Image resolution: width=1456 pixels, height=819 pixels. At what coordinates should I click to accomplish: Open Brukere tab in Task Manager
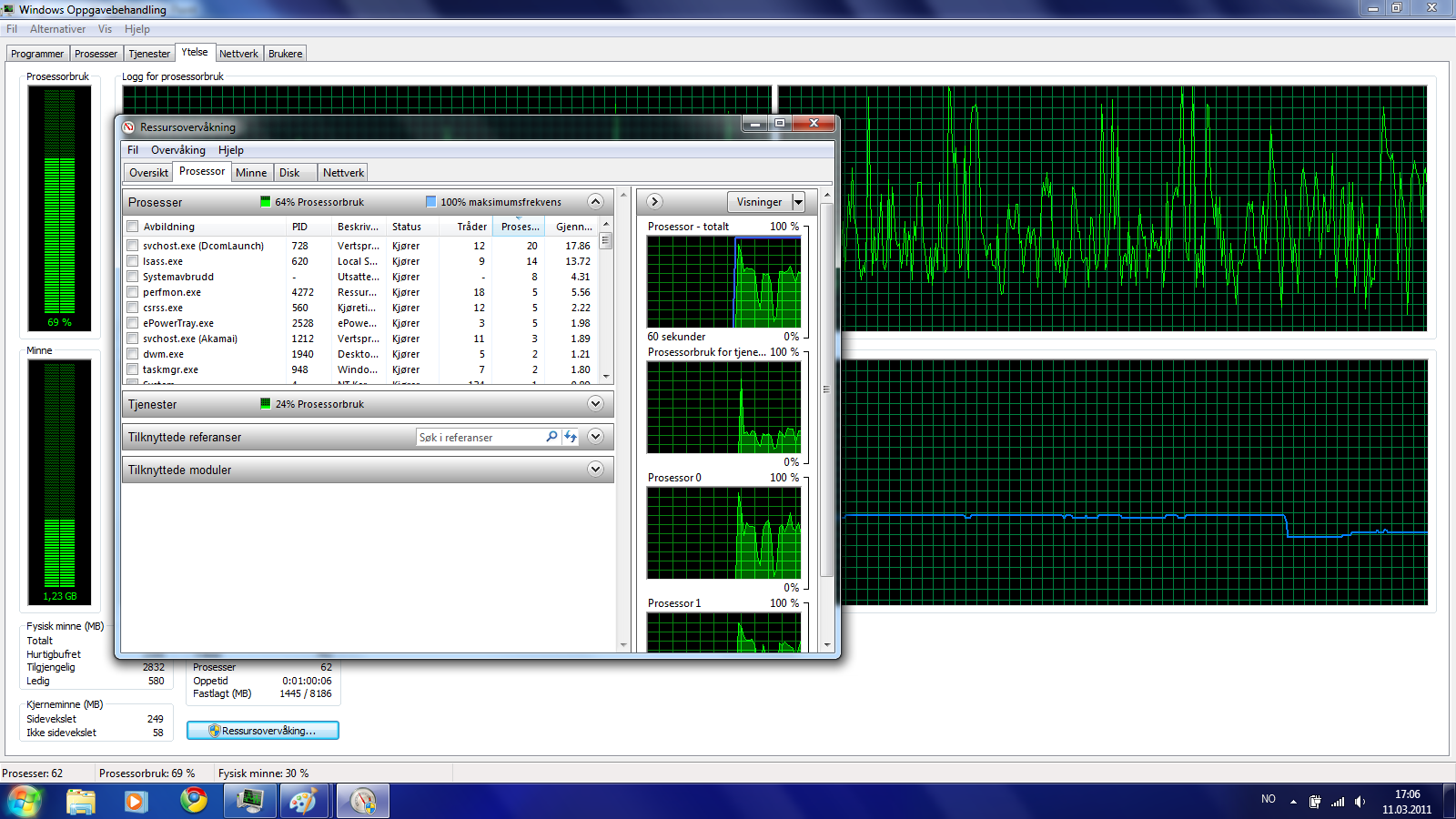point(285,54)
